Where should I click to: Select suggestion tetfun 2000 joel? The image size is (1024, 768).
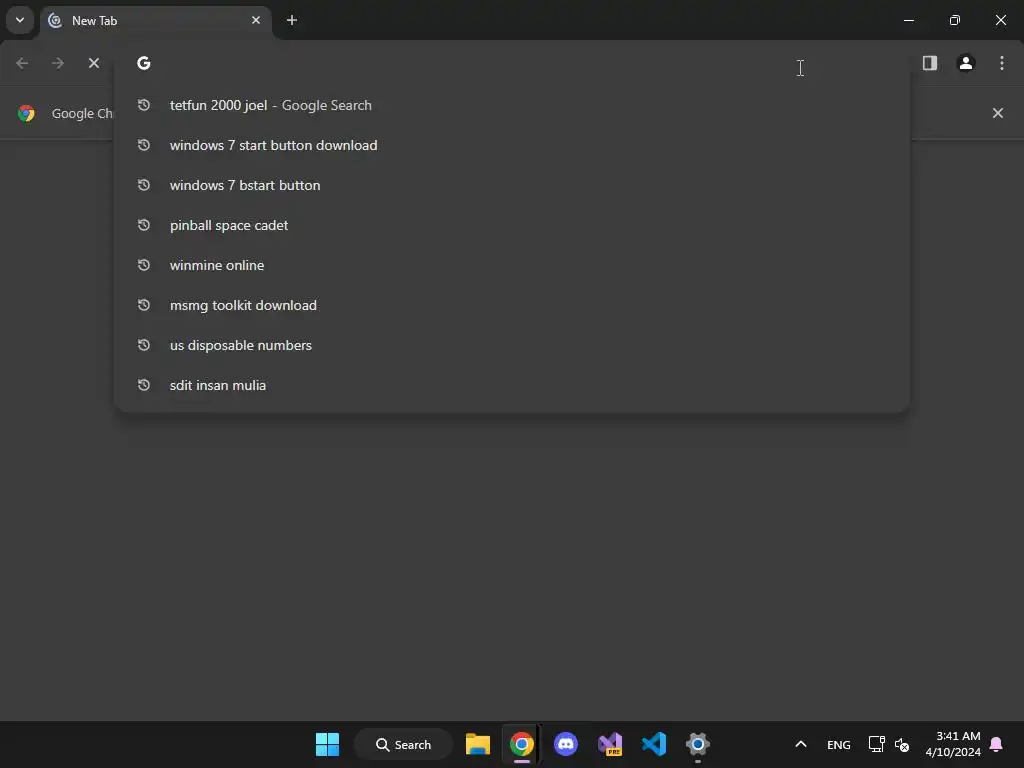point(512,105)
